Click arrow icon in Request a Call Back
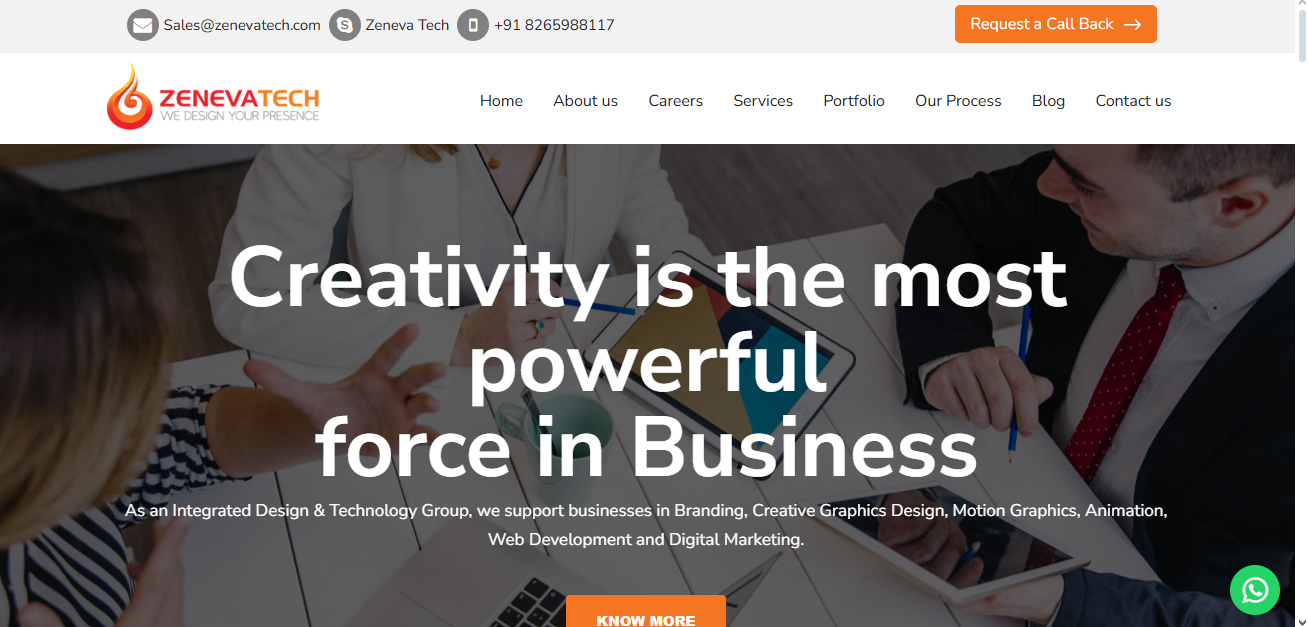Viewport: 1308px width, 627px height. [1132, 25]
